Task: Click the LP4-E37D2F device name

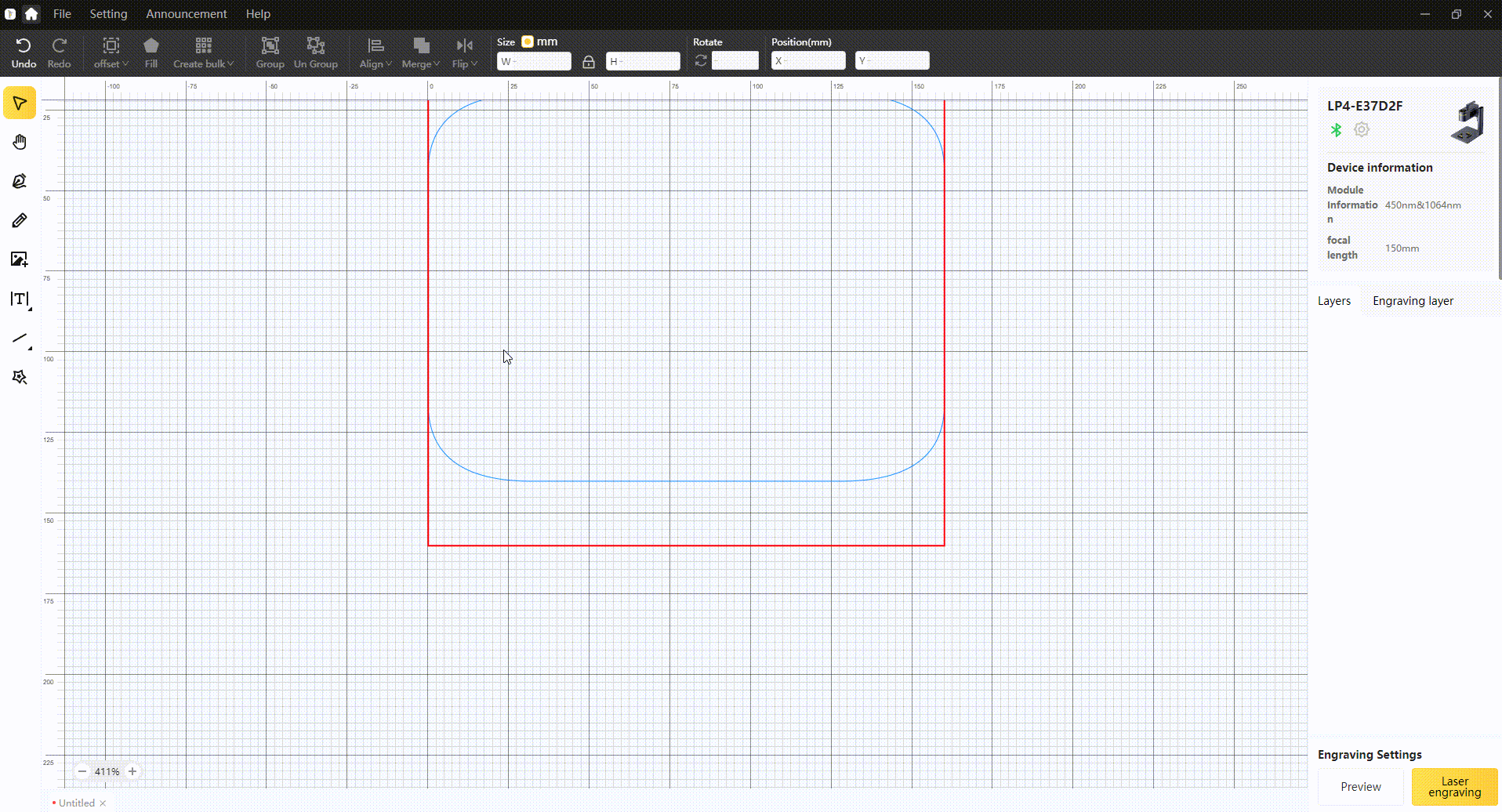Action: click(1365, 106)
